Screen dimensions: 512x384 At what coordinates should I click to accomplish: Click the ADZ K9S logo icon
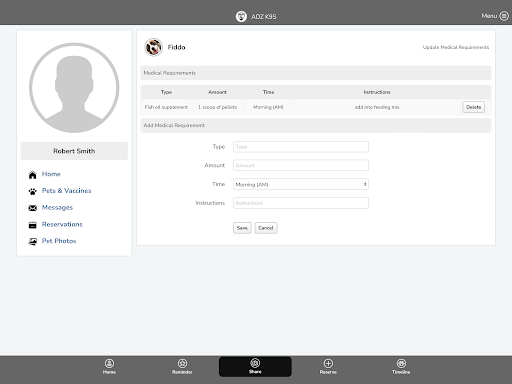point(241,16)
